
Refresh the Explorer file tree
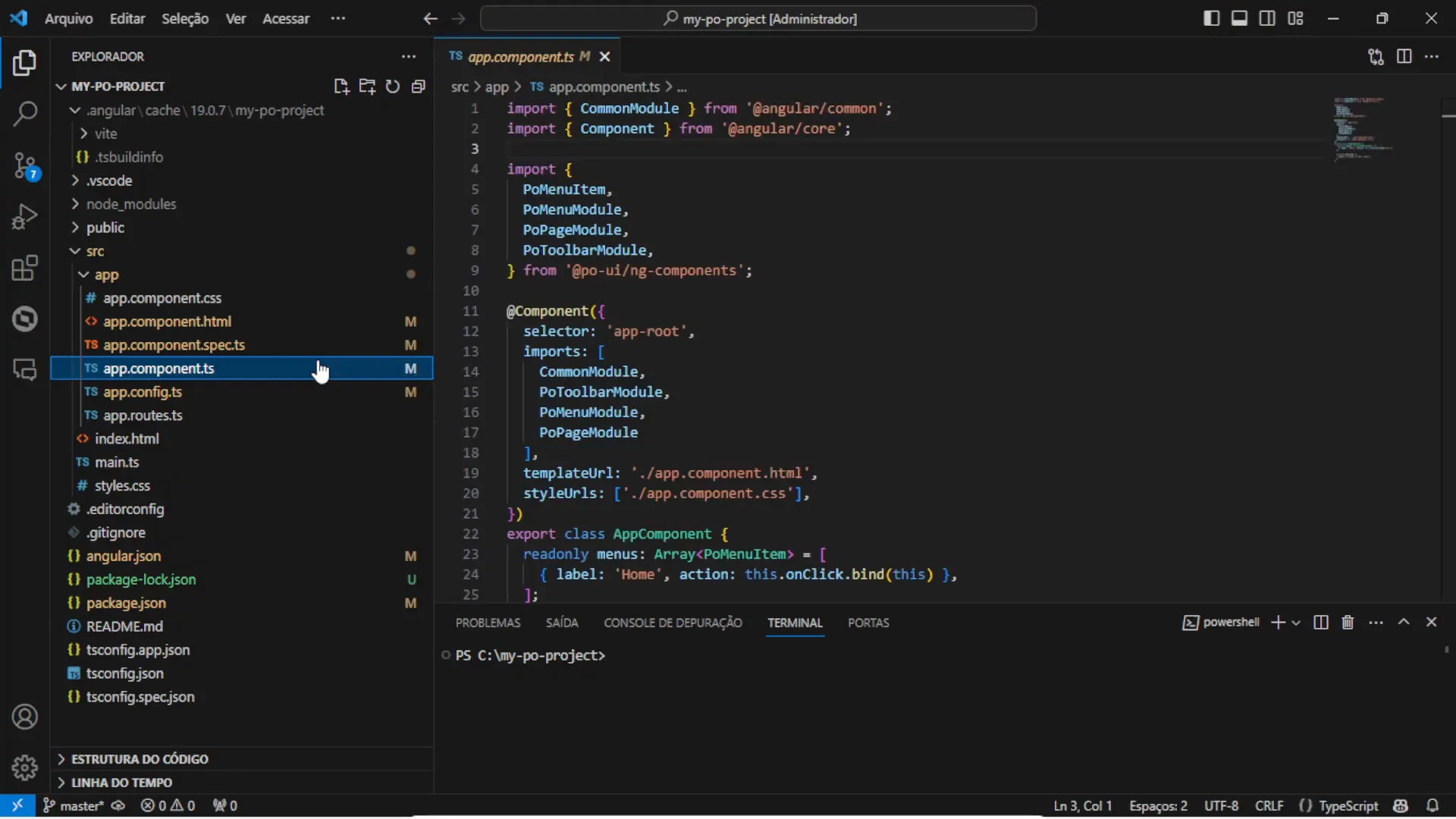pos(392,86)
